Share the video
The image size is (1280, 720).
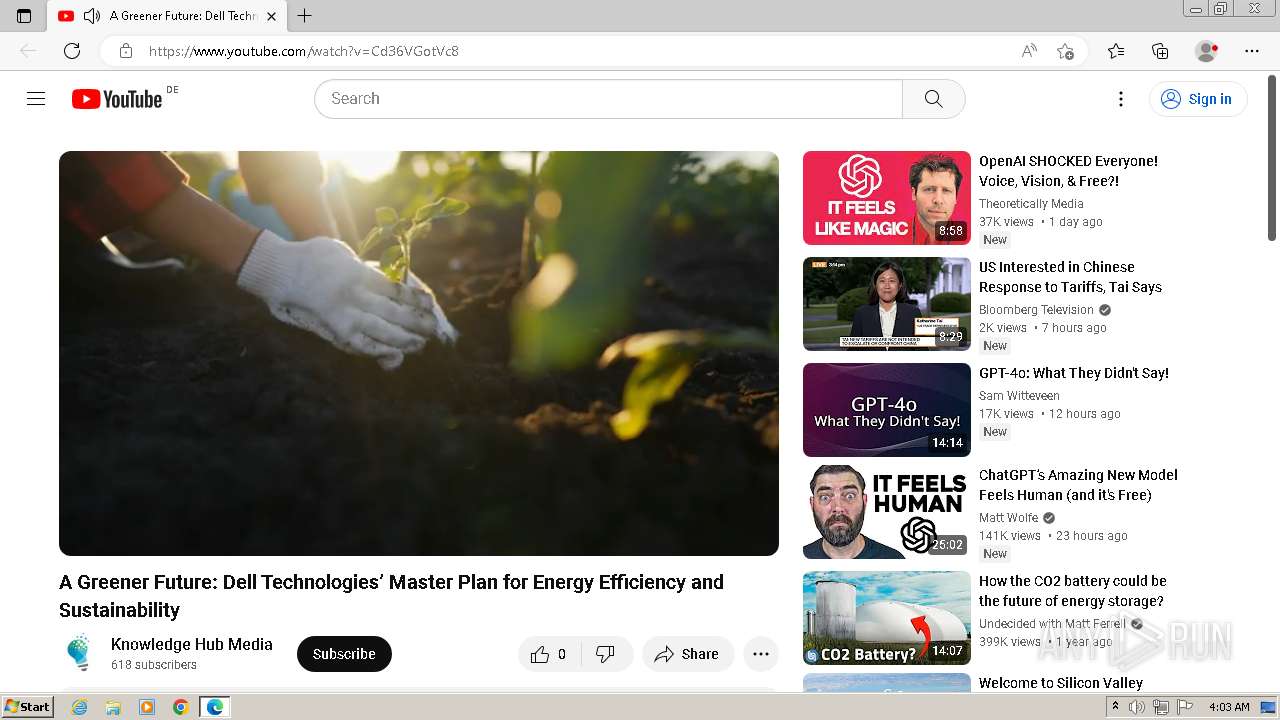tap(687, 654)
